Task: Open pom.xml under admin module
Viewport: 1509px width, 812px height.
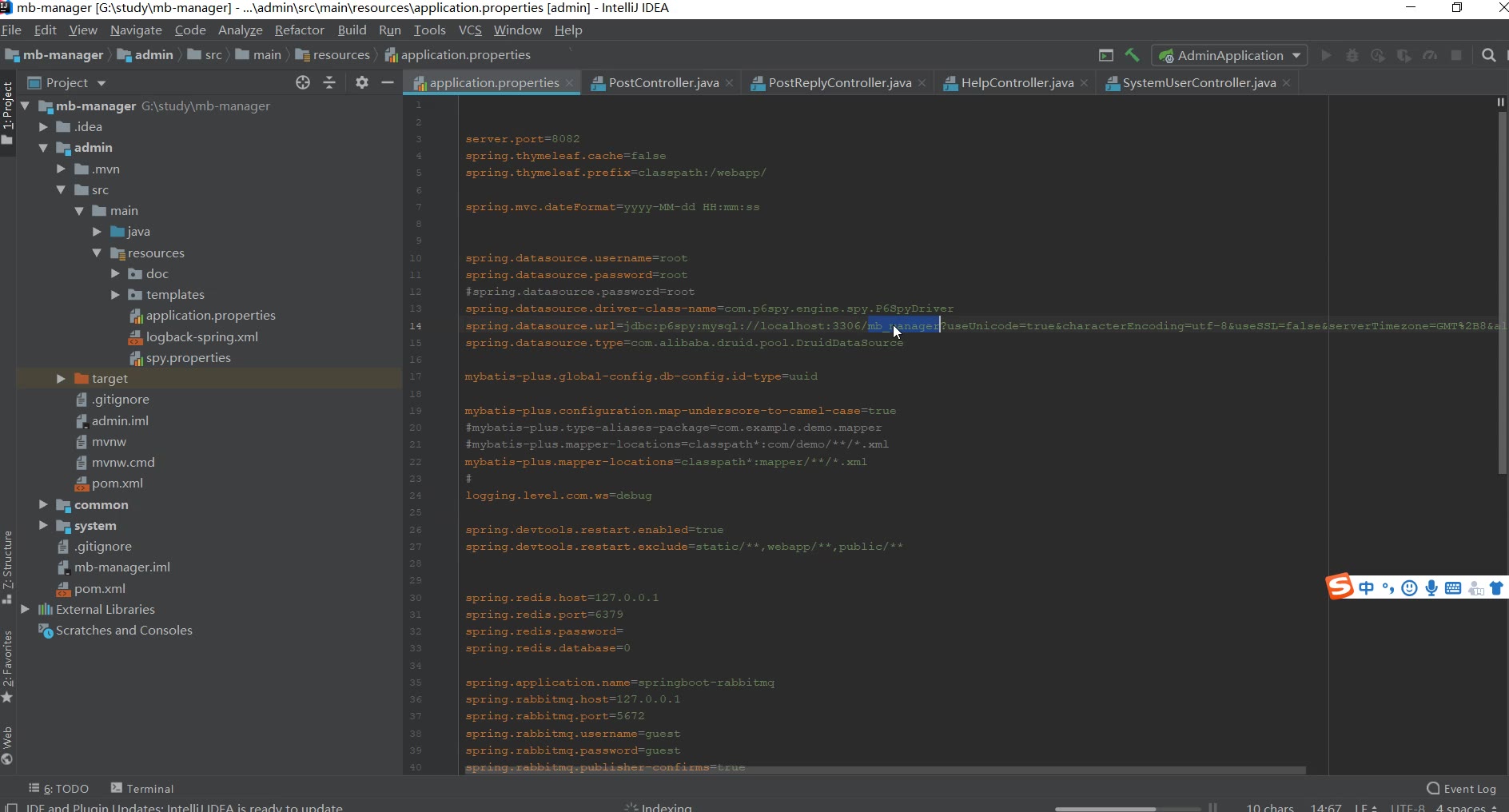Action: (x=117, y=484)
